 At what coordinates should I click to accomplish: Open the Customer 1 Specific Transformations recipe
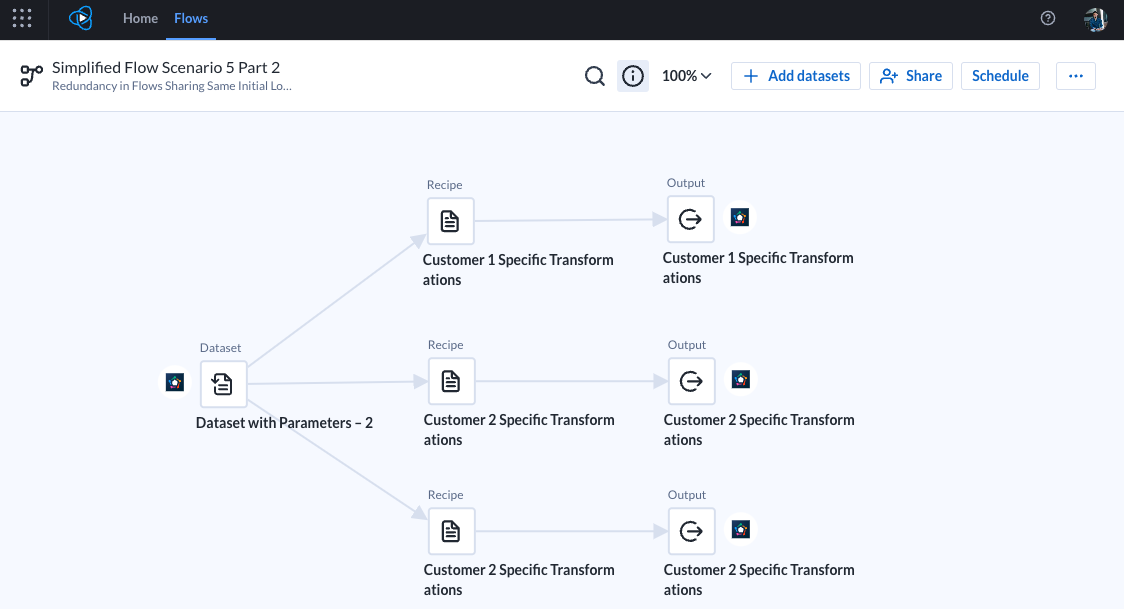tap(450, 221)
